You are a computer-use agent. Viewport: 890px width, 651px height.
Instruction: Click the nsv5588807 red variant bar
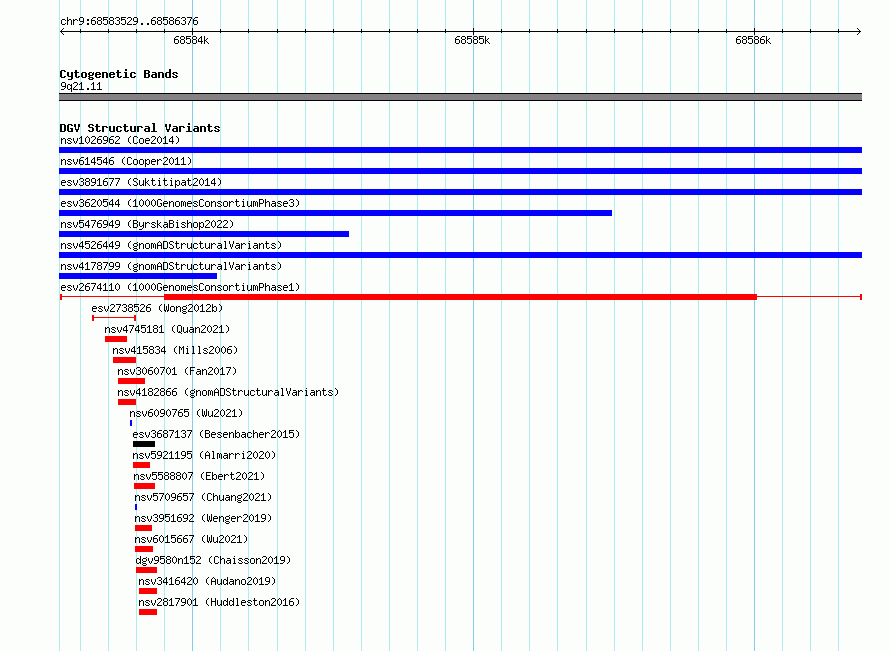[145, 486]
